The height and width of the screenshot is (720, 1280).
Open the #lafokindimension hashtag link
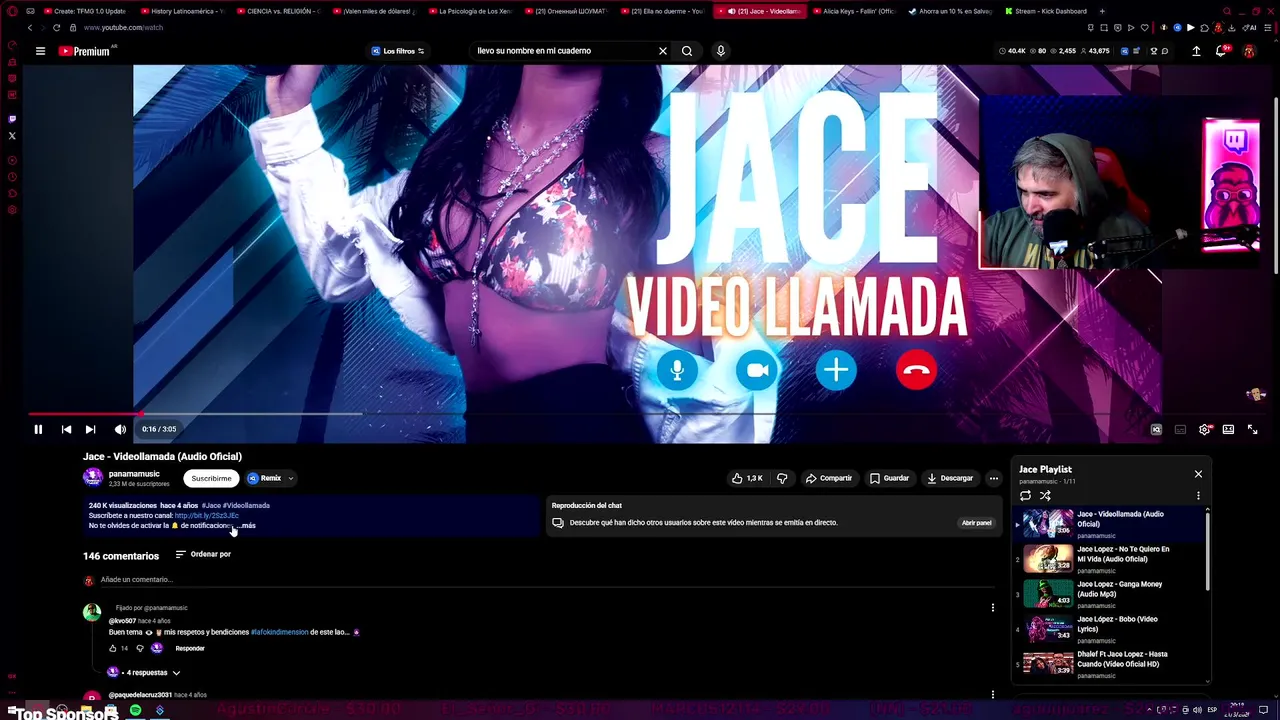[x=280, y=632]
